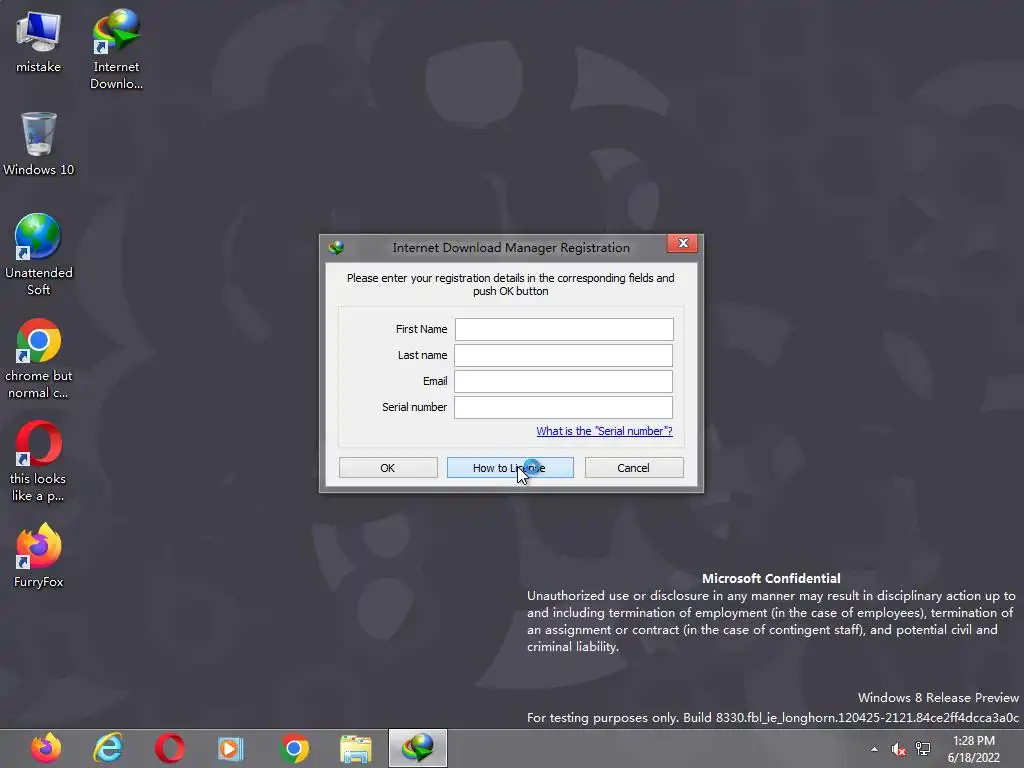Image resolution: width=1024 pixels, height=768 pixels.
Task: Show hidden tray icons arrow
Action: [874, 749]
